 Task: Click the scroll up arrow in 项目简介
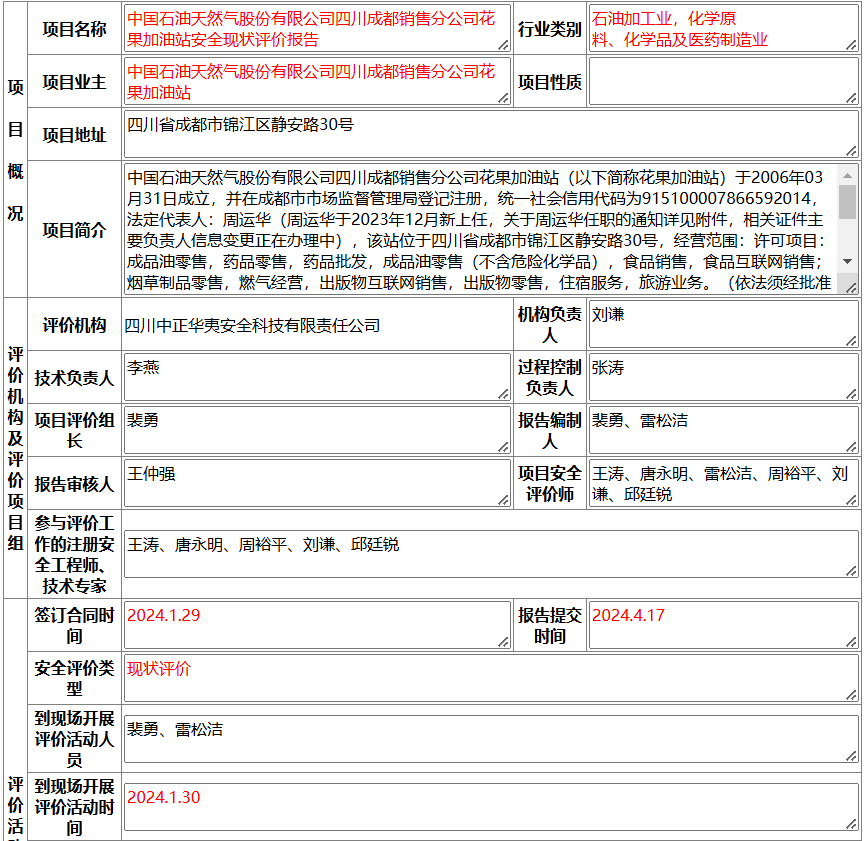tap(847, 176)
